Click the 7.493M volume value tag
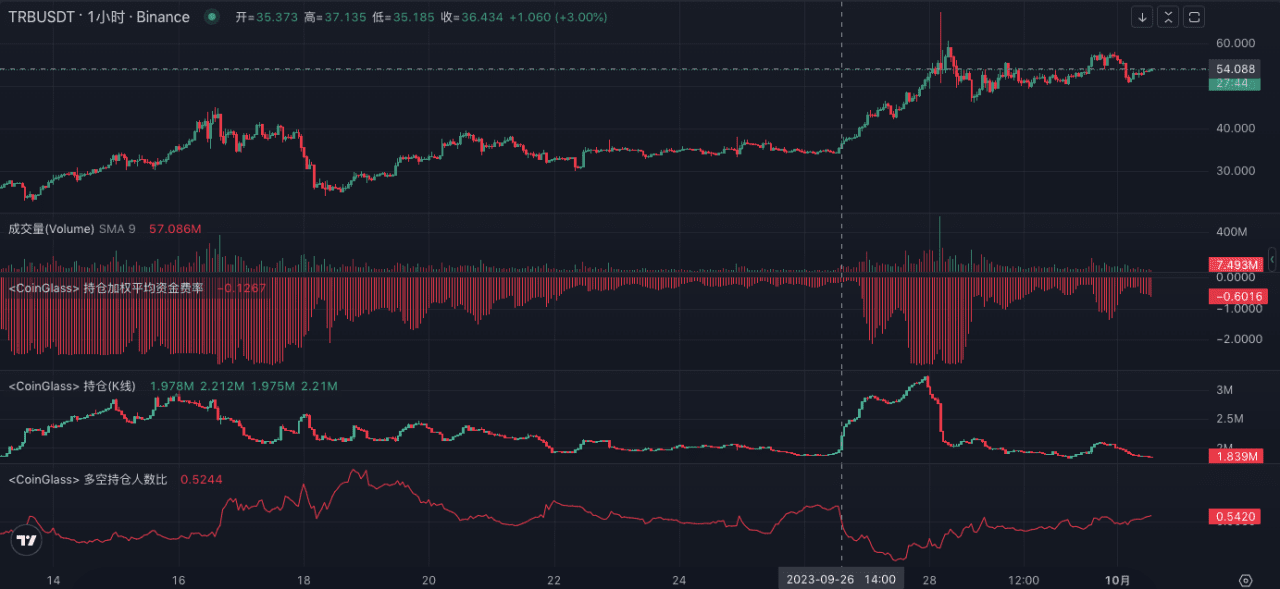 (1236, 265)
